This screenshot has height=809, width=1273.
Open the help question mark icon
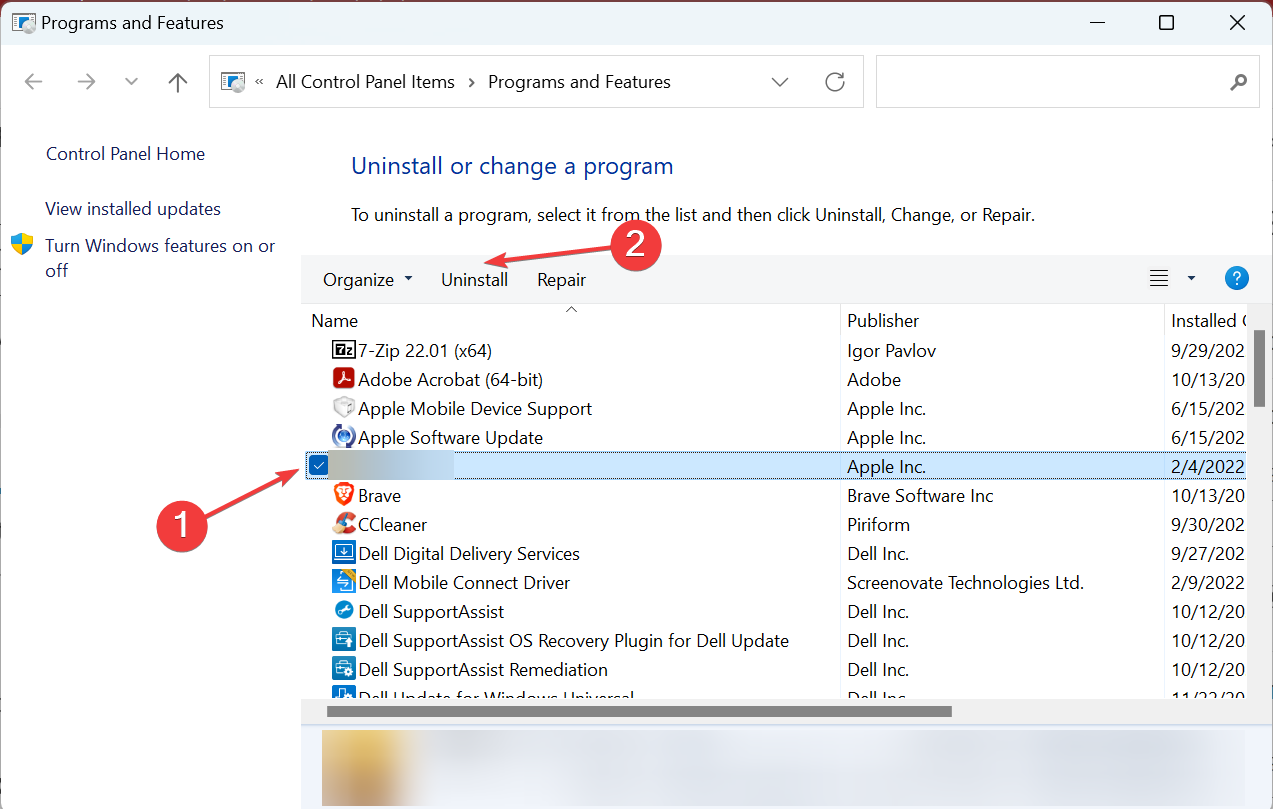pyautogui.click(x=1237, y=279)
